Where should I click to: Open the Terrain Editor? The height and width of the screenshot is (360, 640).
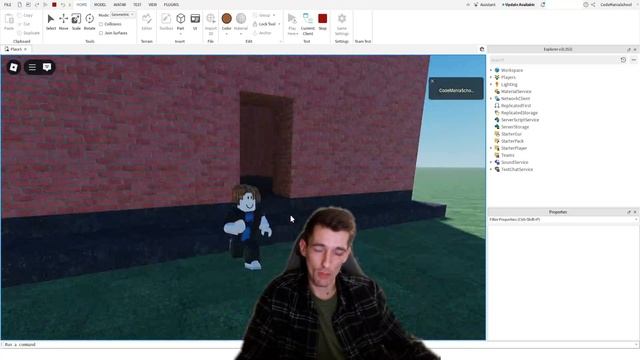click(x=147, y=22)
